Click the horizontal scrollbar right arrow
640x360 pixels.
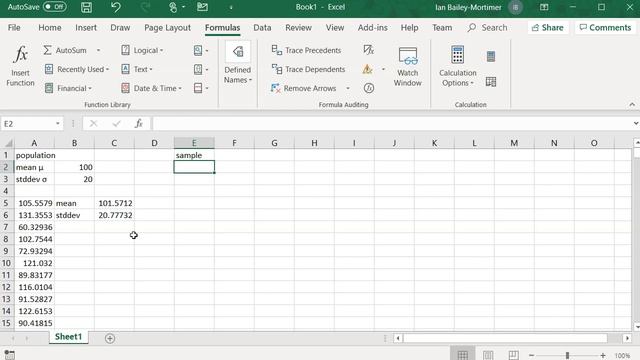point(627,338)
